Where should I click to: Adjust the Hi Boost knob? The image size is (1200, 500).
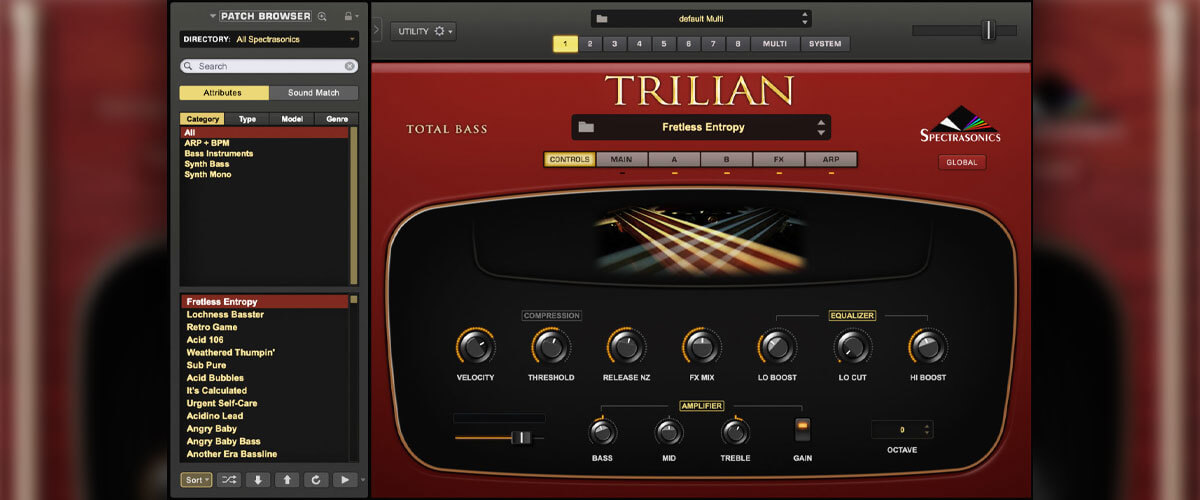(927, 347)
